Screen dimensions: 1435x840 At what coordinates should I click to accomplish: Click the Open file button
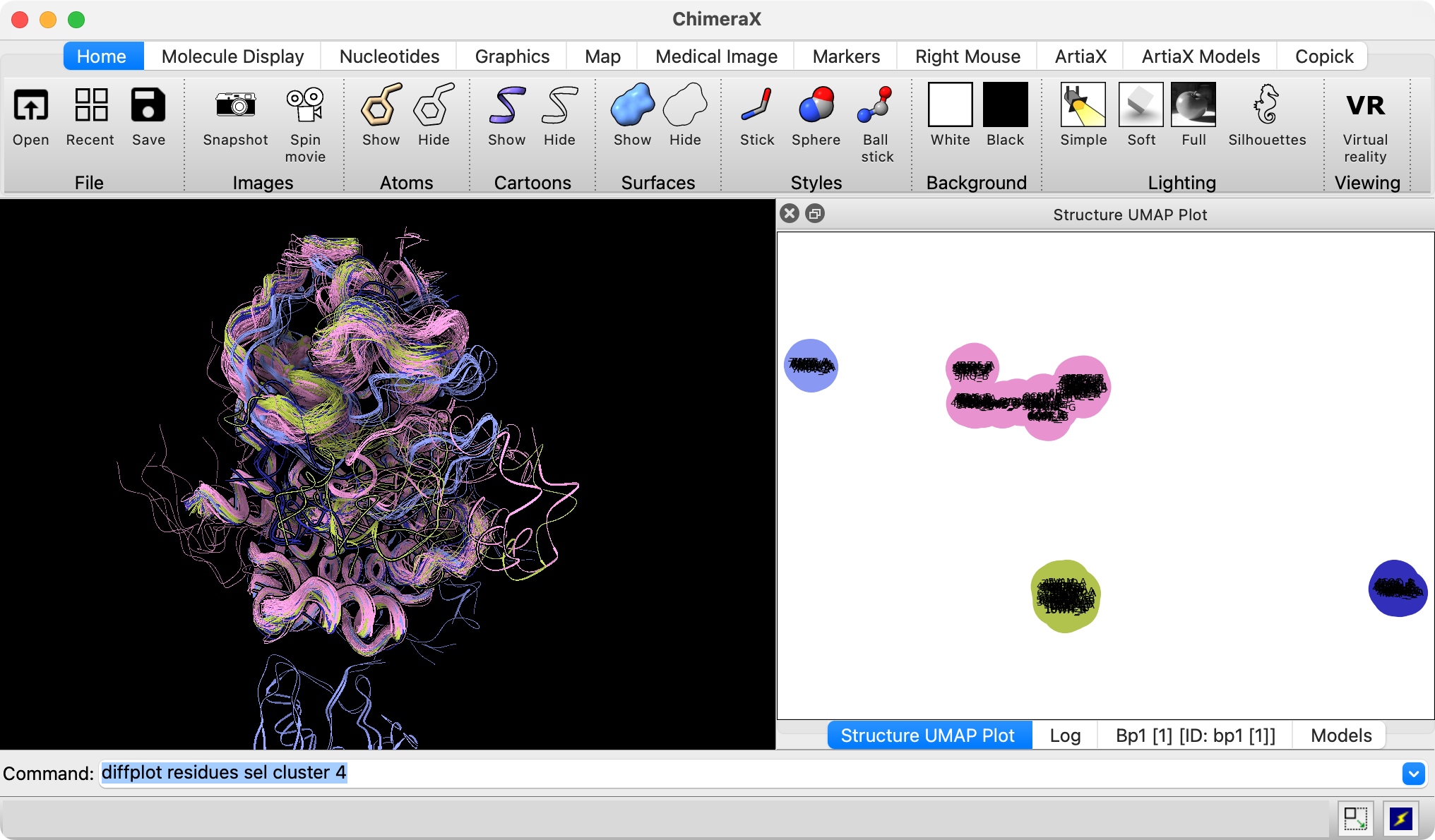[x=31, y=105]
